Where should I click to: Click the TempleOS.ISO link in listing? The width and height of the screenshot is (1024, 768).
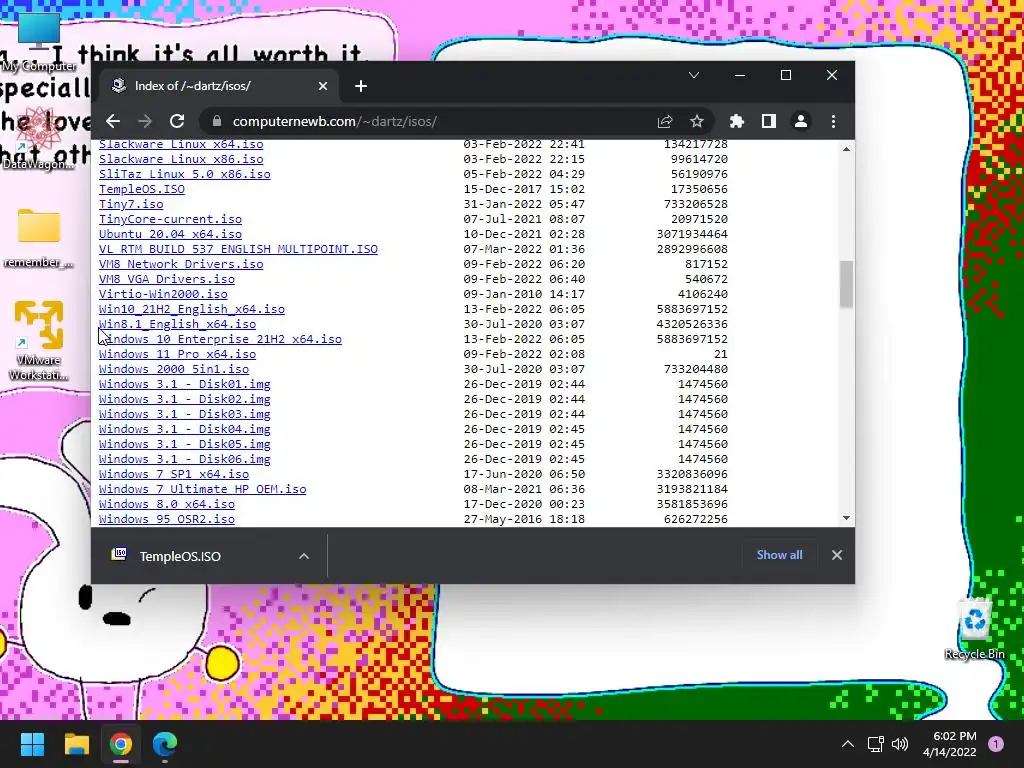[142, 189]
